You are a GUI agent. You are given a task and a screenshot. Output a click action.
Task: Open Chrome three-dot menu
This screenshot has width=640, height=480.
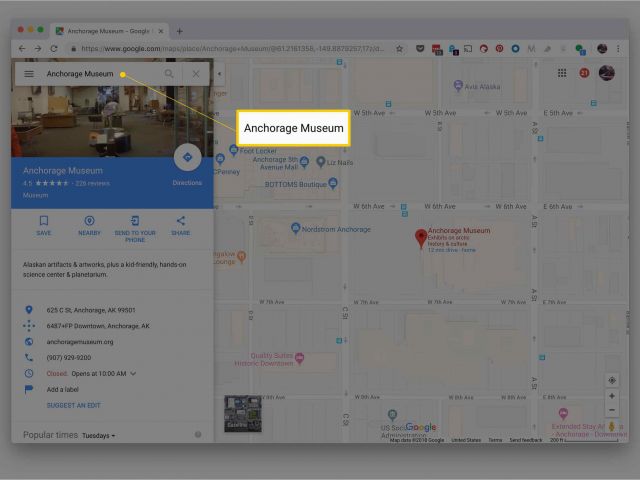[x=618, y=49]
